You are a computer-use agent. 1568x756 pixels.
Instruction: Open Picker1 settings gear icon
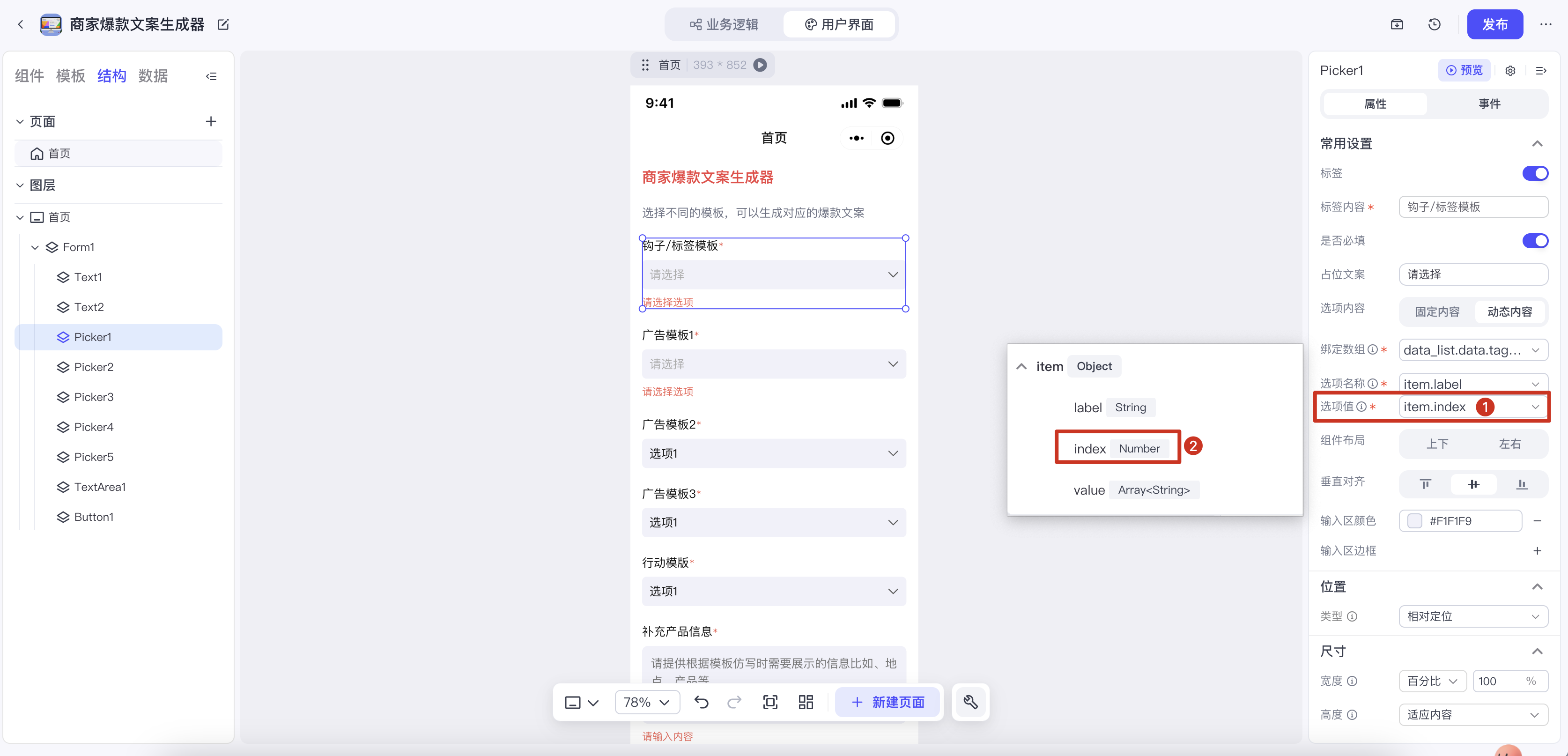pos(1510,71)
